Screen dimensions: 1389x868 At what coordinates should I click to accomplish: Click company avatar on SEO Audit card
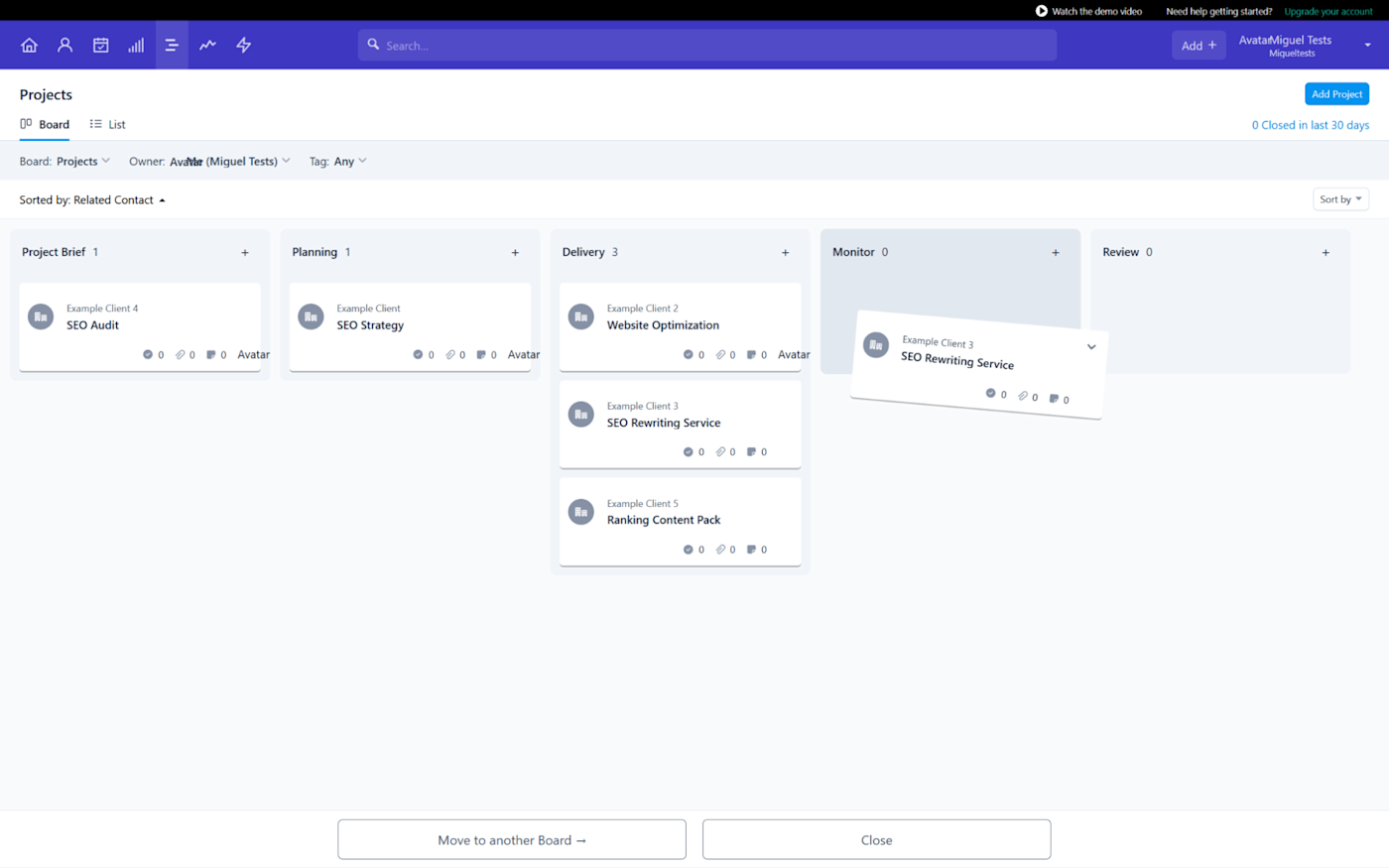(41, 316)
